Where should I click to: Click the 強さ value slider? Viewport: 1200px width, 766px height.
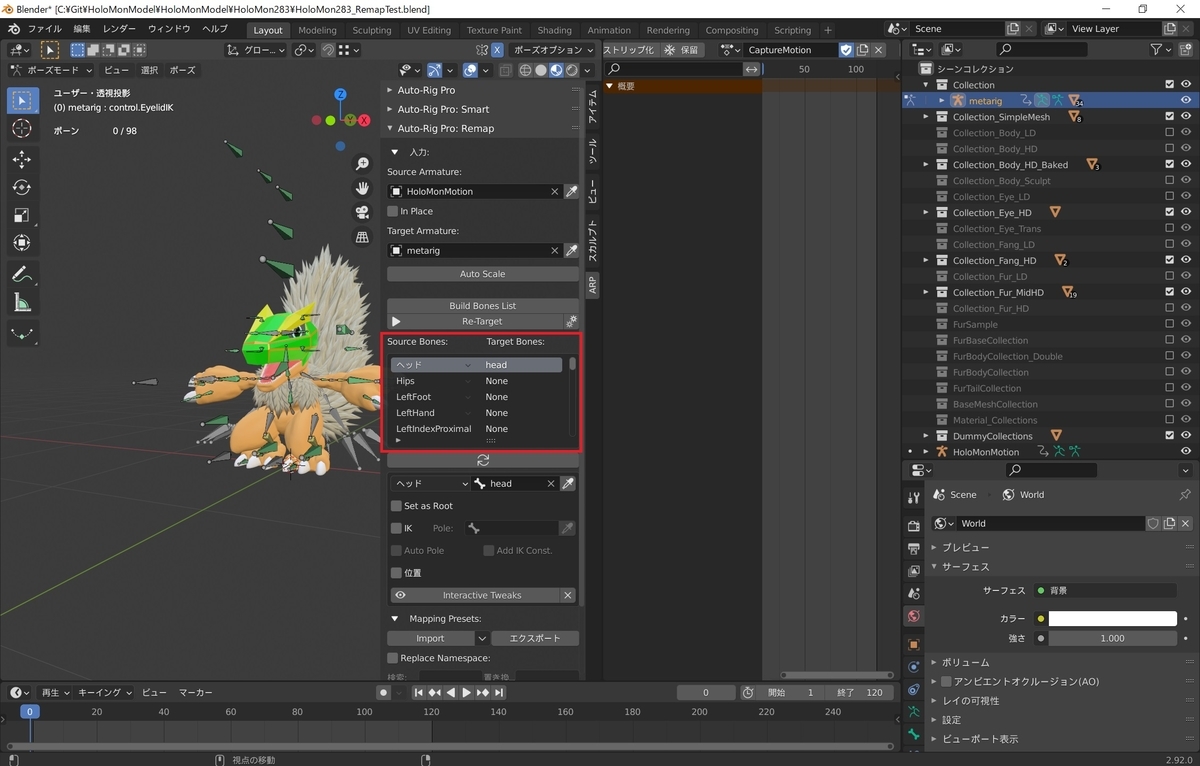1112,638
